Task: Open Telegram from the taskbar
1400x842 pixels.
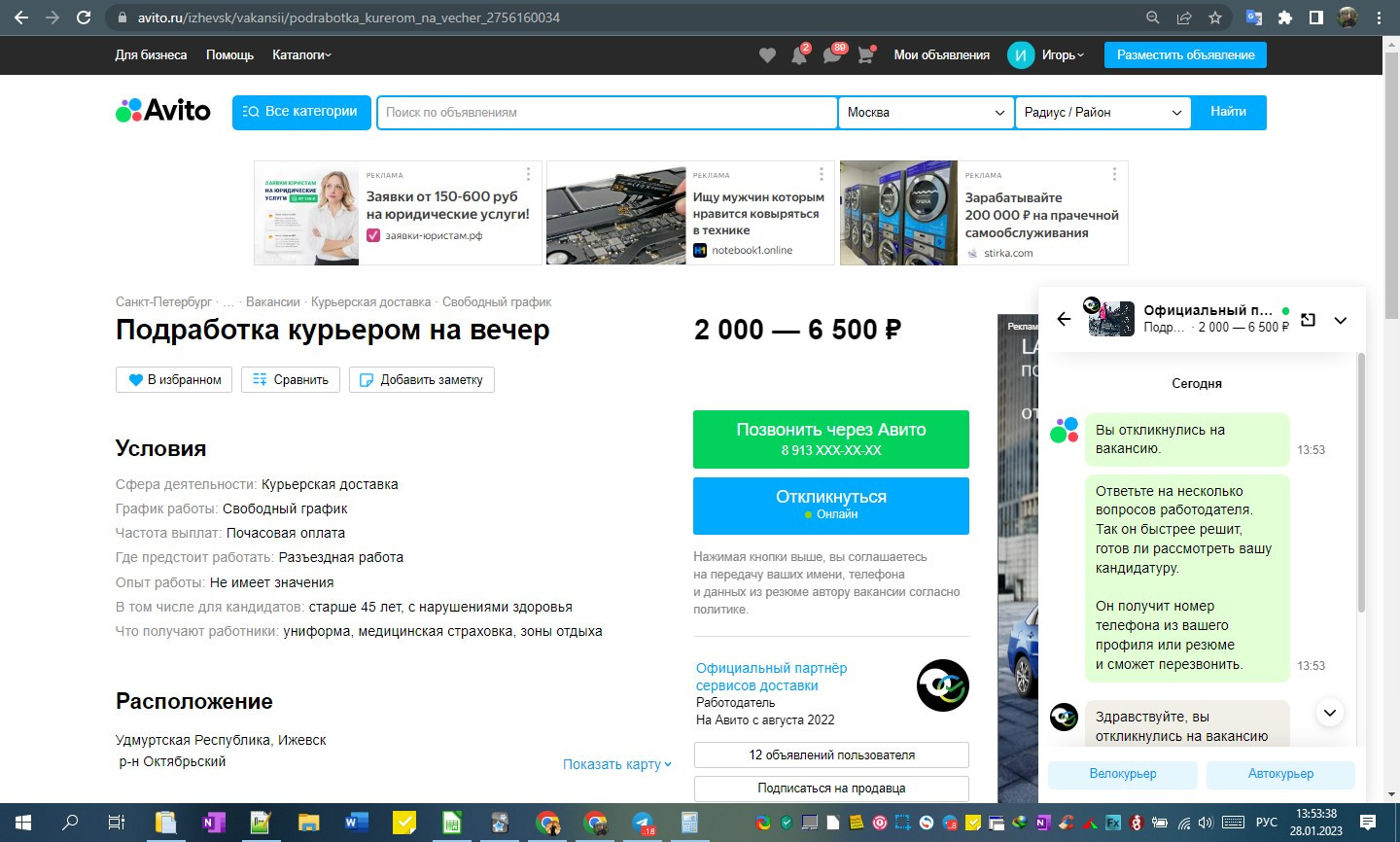Action: pos(644,823)
